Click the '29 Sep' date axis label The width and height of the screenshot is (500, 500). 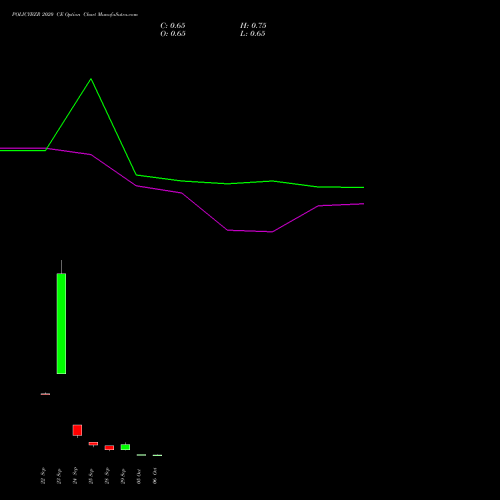point(123,476)
